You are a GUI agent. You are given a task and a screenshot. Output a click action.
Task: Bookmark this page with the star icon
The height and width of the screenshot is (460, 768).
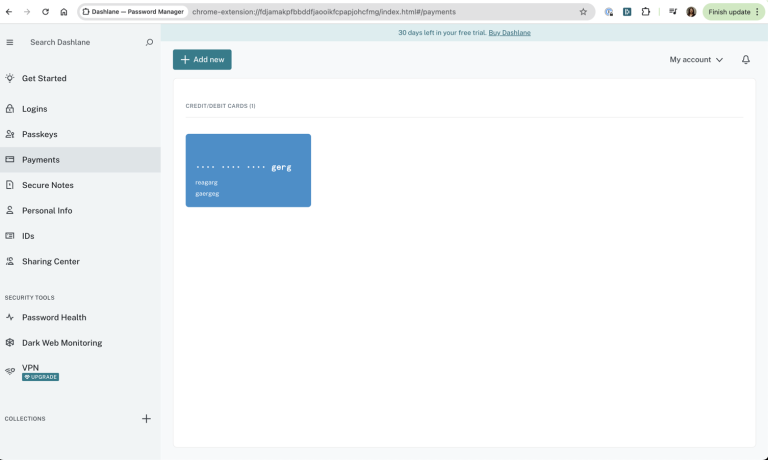click(583, 12)
